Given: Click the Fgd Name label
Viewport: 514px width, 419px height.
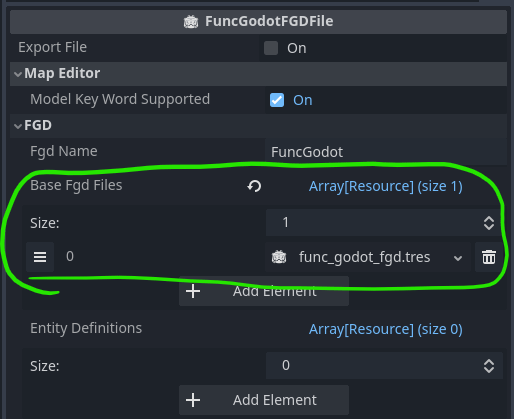Looking at the screenshot, I should click(64, 152).
